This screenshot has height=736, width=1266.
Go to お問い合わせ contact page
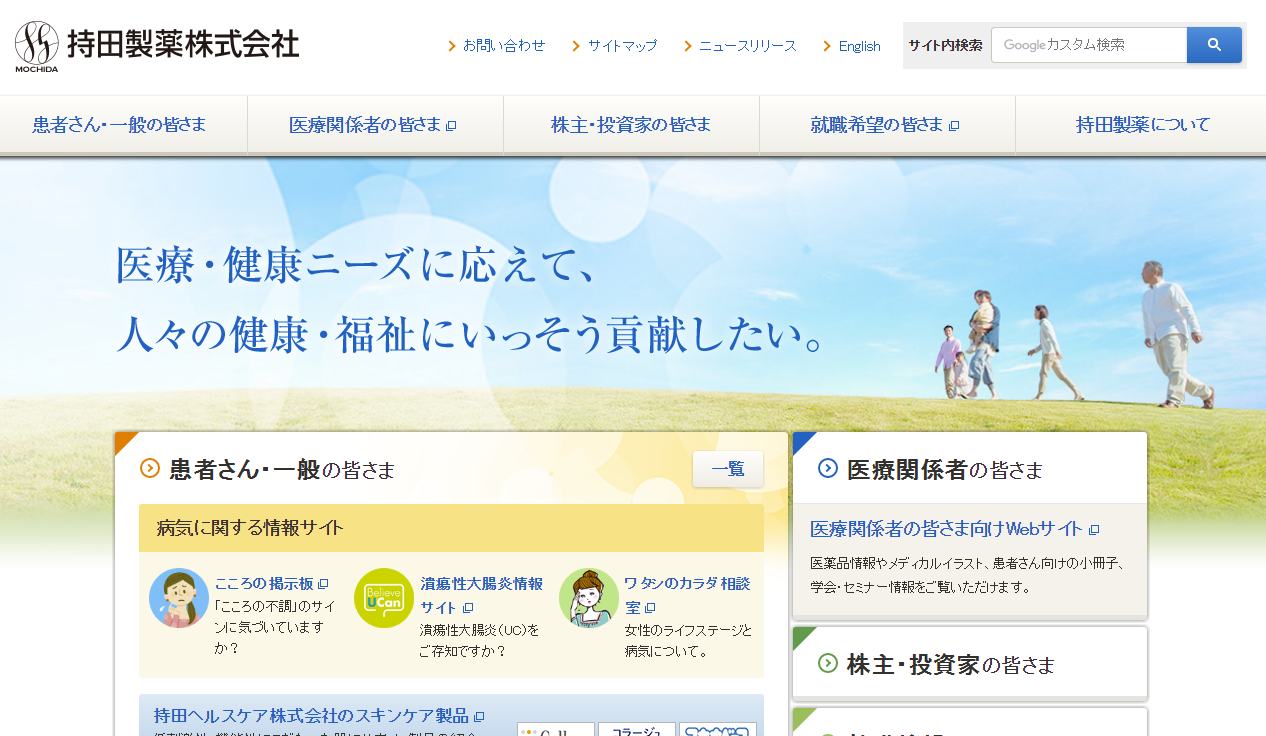point(504,46)
